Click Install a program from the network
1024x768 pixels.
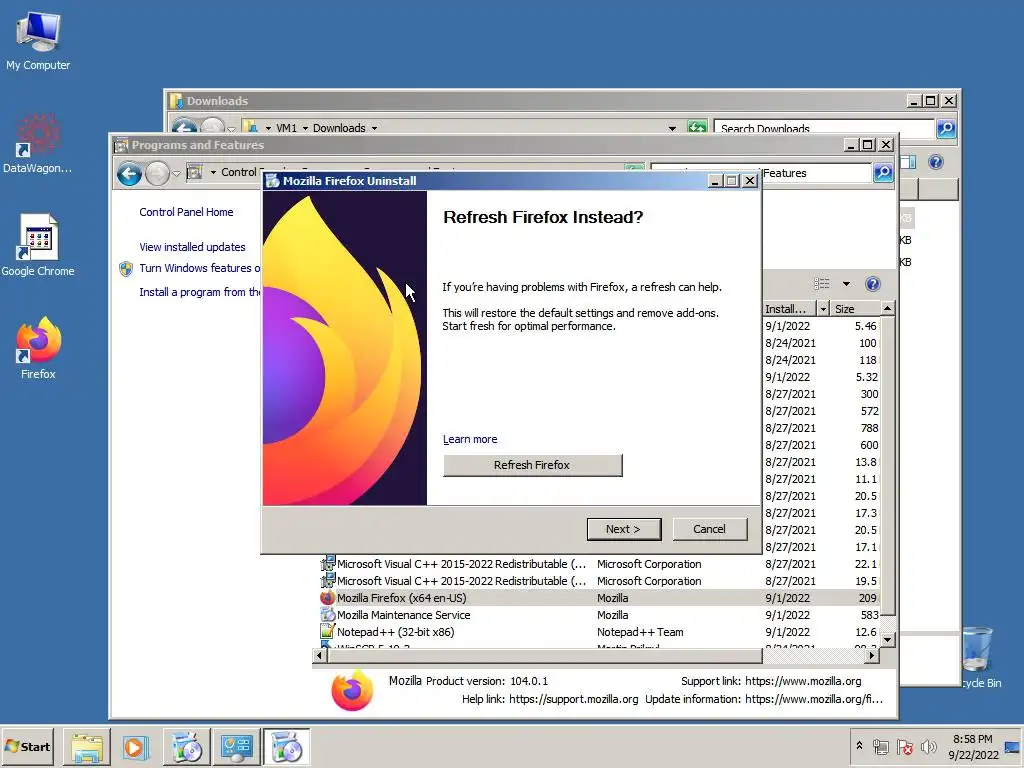click(199, 292)
